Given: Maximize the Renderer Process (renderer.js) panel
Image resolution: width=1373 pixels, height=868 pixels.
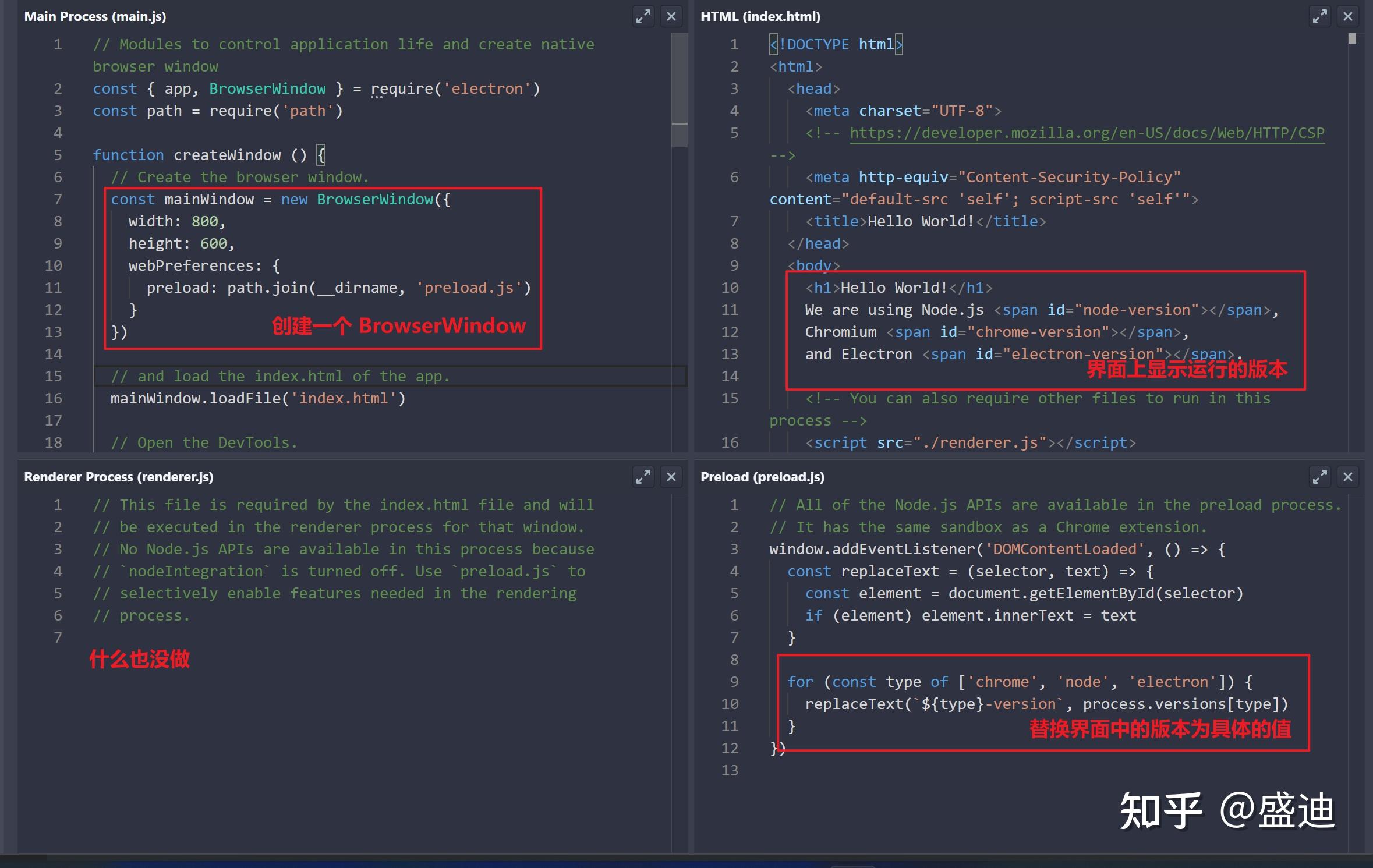Looking at the screenshot, I should click(x=643, y=477).
